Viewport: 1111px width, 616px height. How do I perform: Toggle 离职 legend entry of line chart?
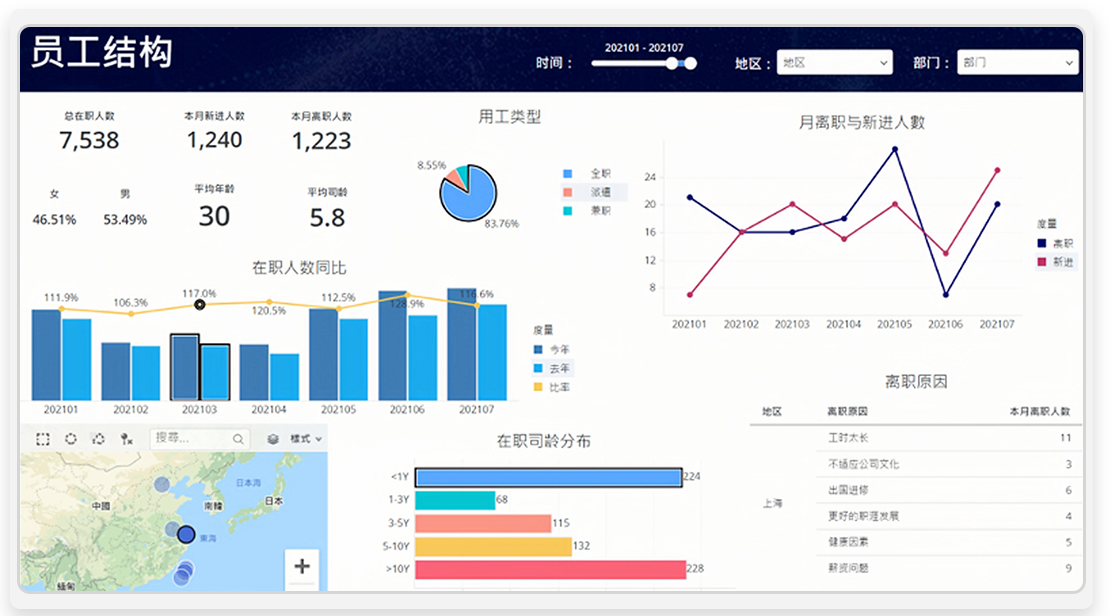point(1055,243)
